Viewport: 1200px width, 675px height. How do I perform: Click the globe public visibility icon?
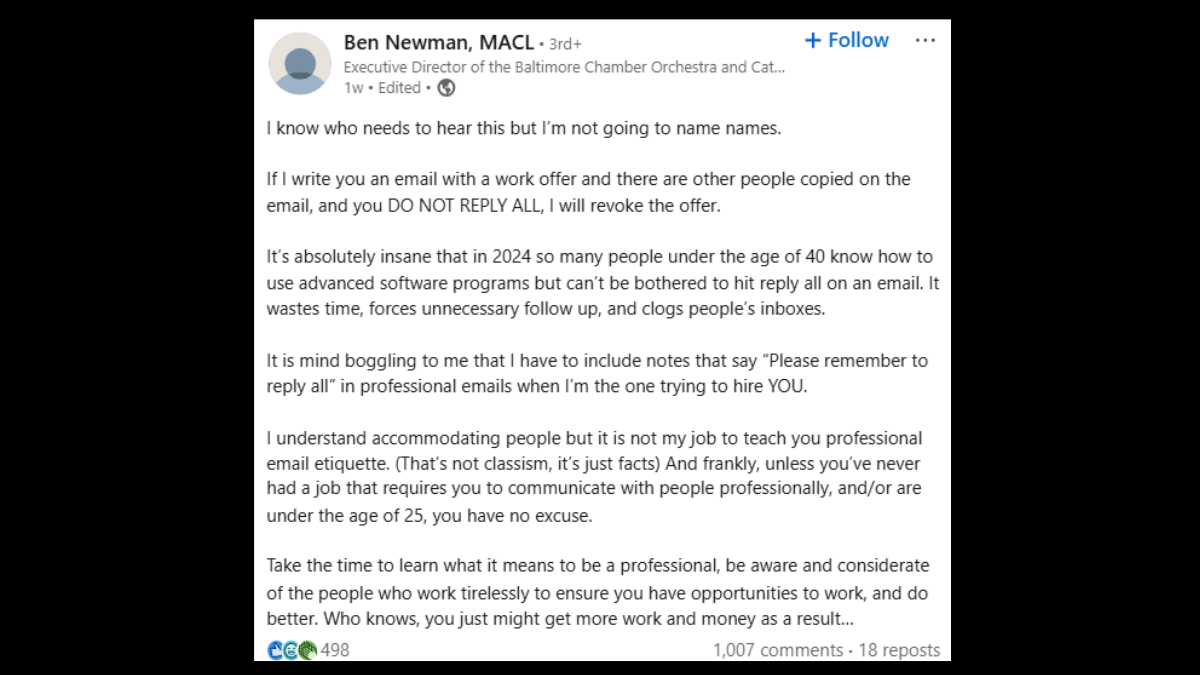pos(447,88)
